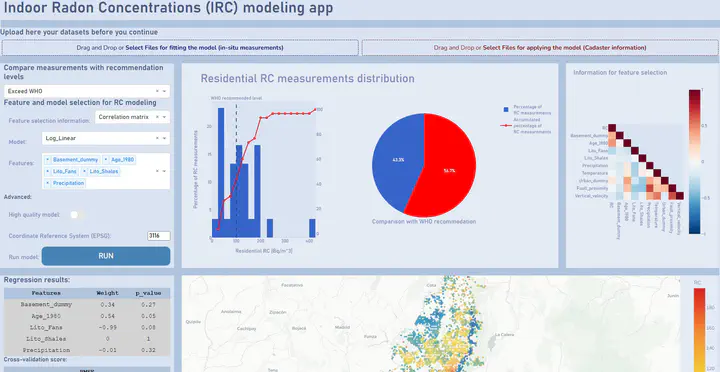Click the EPSG coordinate reference input field

[x=158, y=236]
